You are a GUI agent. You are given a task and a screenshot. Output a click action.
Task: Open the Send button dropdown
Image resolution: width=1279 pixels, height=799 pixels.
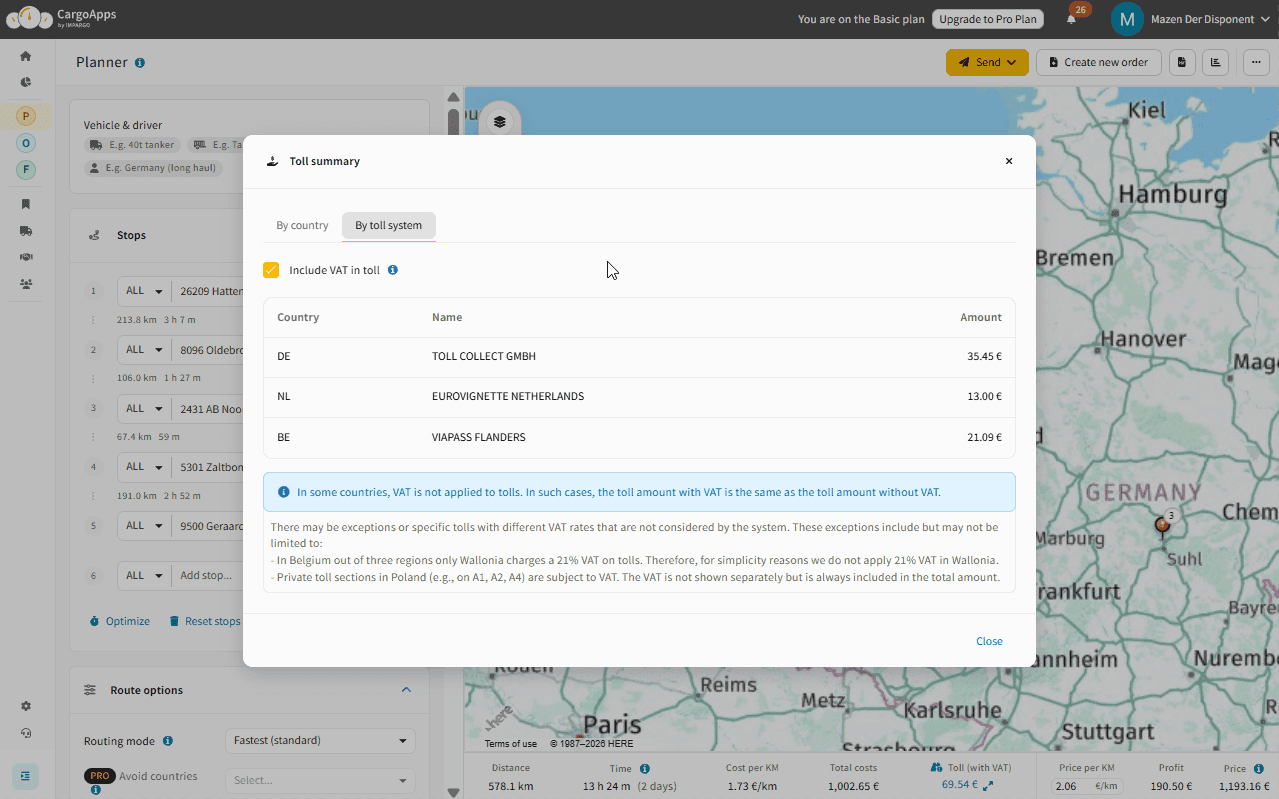click(x=987, y=62)
